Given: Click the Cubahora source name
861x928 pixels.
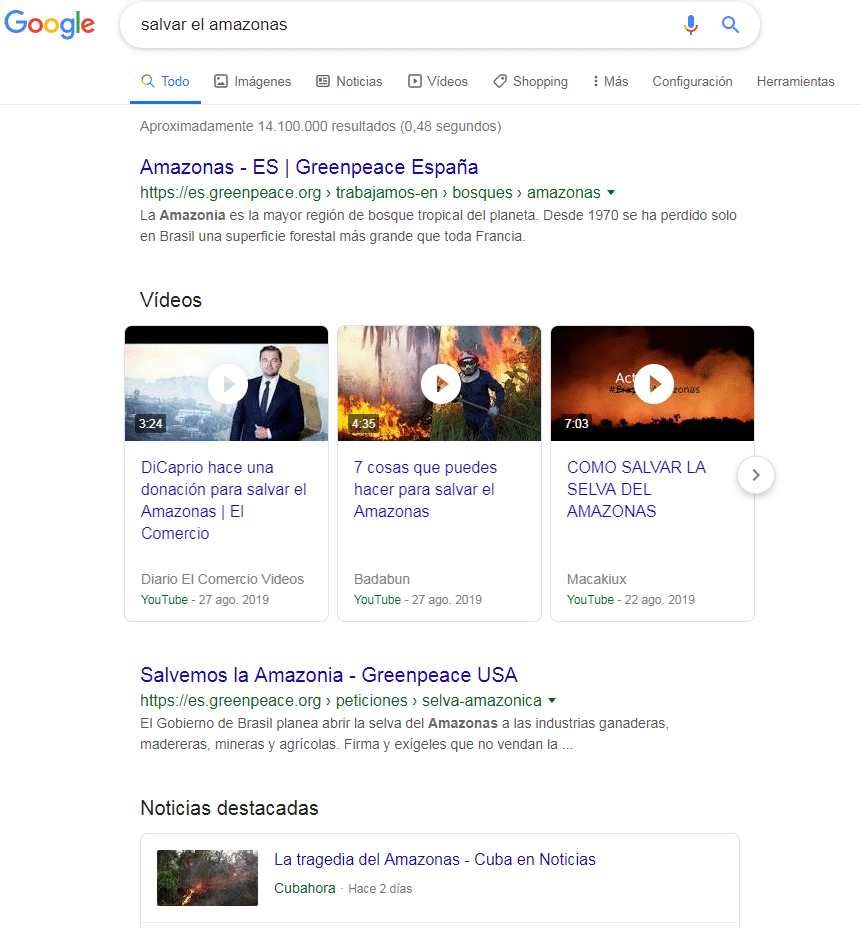Looking at the screenshot, I should [x=305, y=888].
